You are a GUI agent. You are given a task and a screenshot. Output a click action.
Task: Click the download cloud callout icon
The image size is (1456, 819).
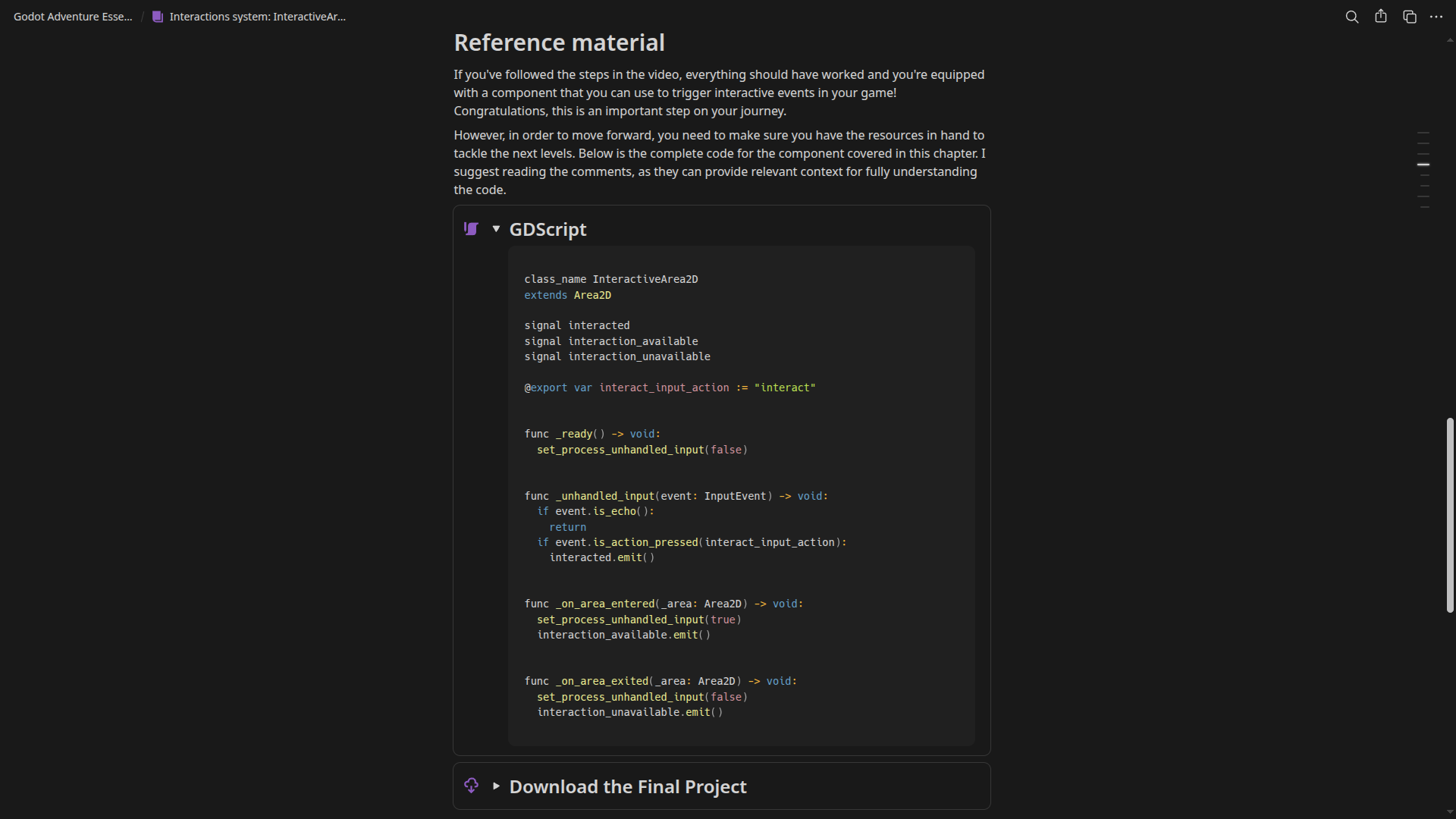coord(471,786)
